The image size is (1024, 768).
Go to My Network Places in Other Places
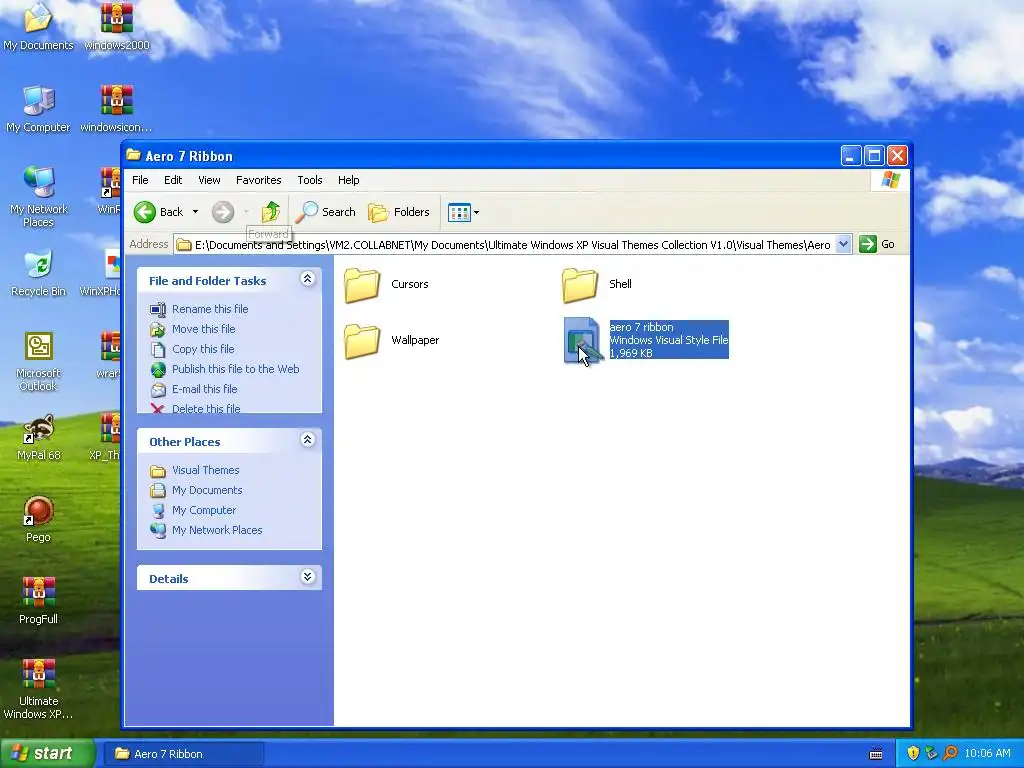pos(217,530)
